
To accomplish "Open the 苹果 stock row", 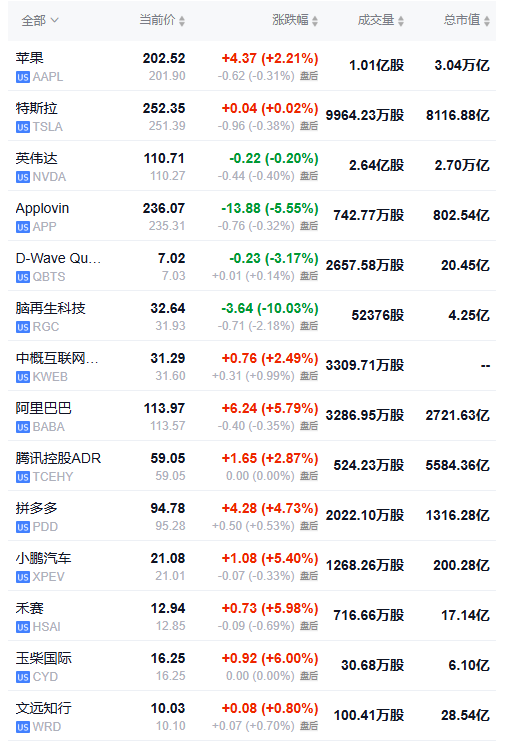I will pyautogui.click(x=252, y=66).
